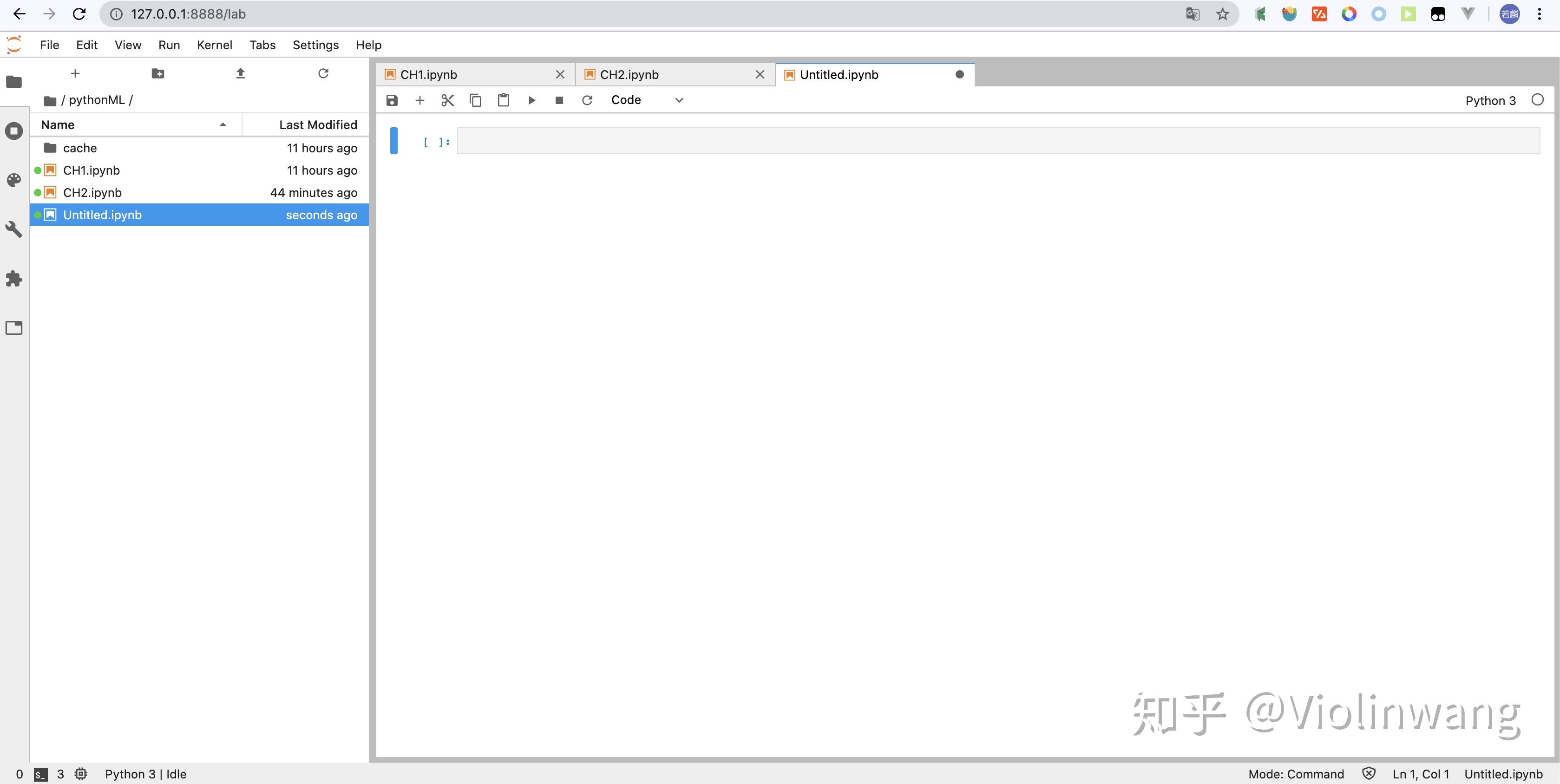This screenshot has height=784, width=1560.
Task: Toggle the Name column sort order
Action: (58, 124)
